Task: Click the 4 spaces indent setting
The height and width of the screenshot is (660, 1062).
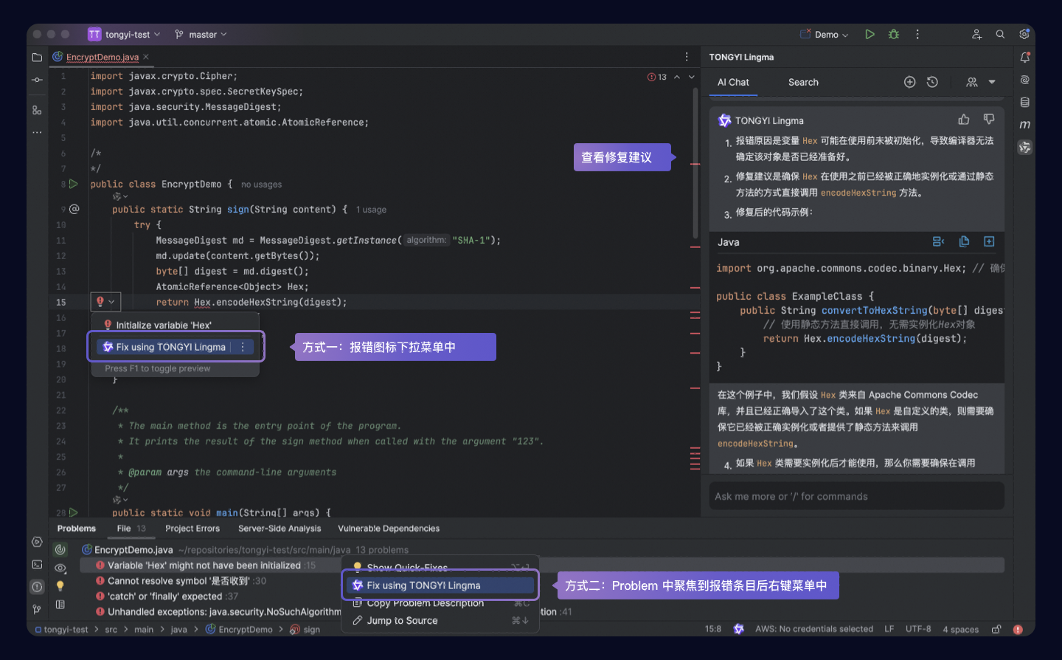Action: 960,629
